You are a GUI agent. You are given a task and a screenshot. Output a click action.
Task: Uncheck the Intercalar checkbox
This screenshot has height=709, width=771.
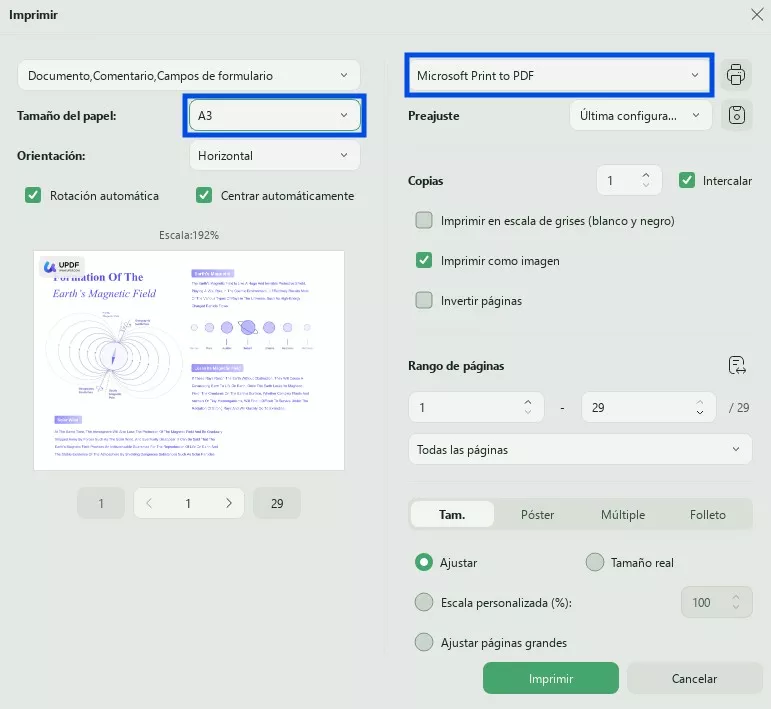click(686, 180)
